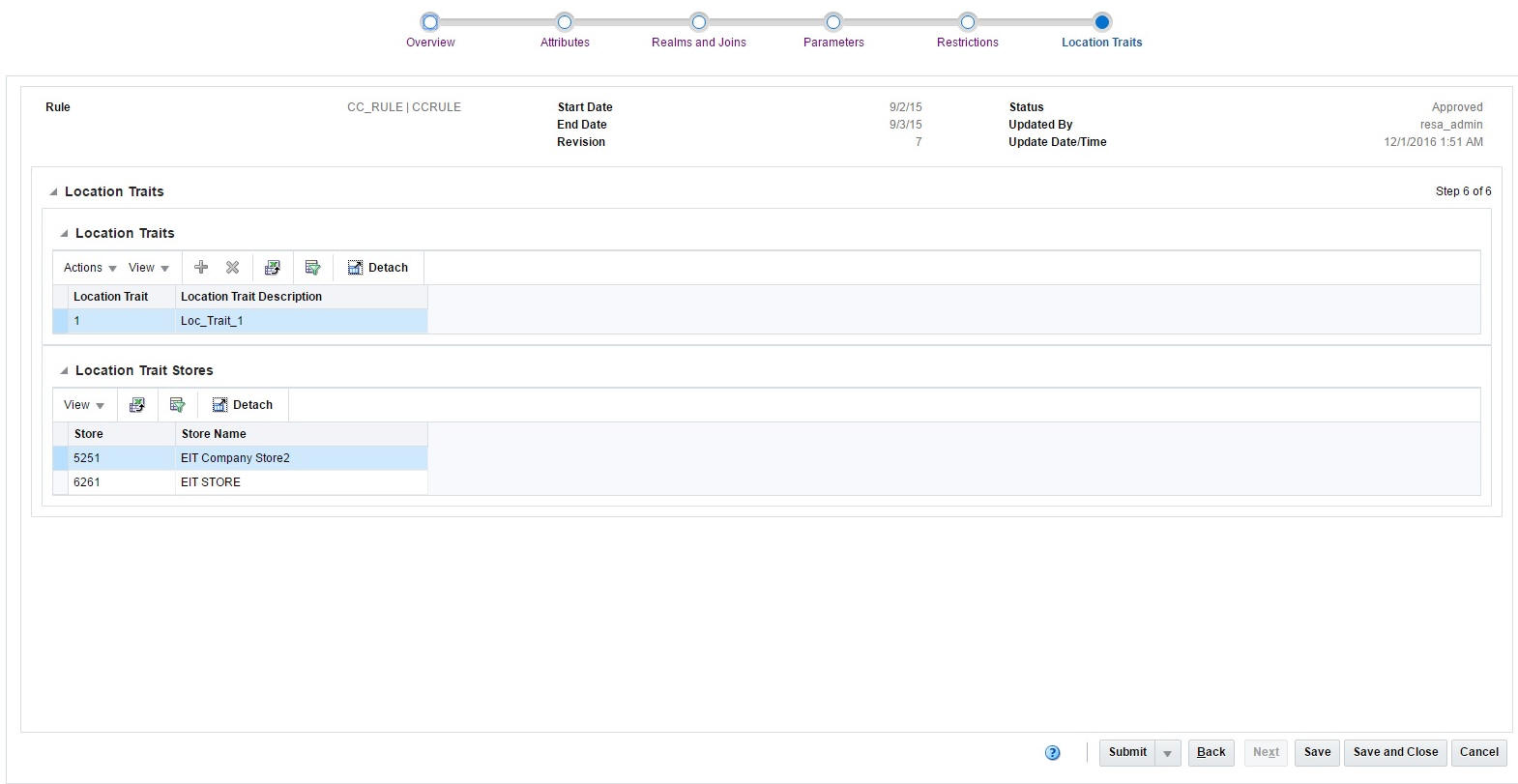Click Save and Close
The height and width of the screenshot is (784, 1518).
1396,753
